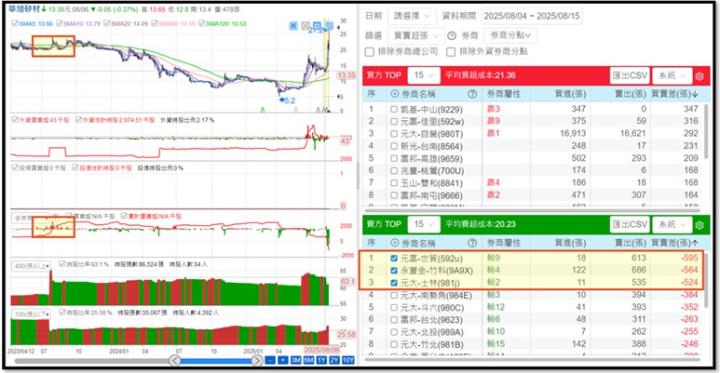Click the 富邦-高雄(9659) broker name
720x373 pixels.
[432, 158]
